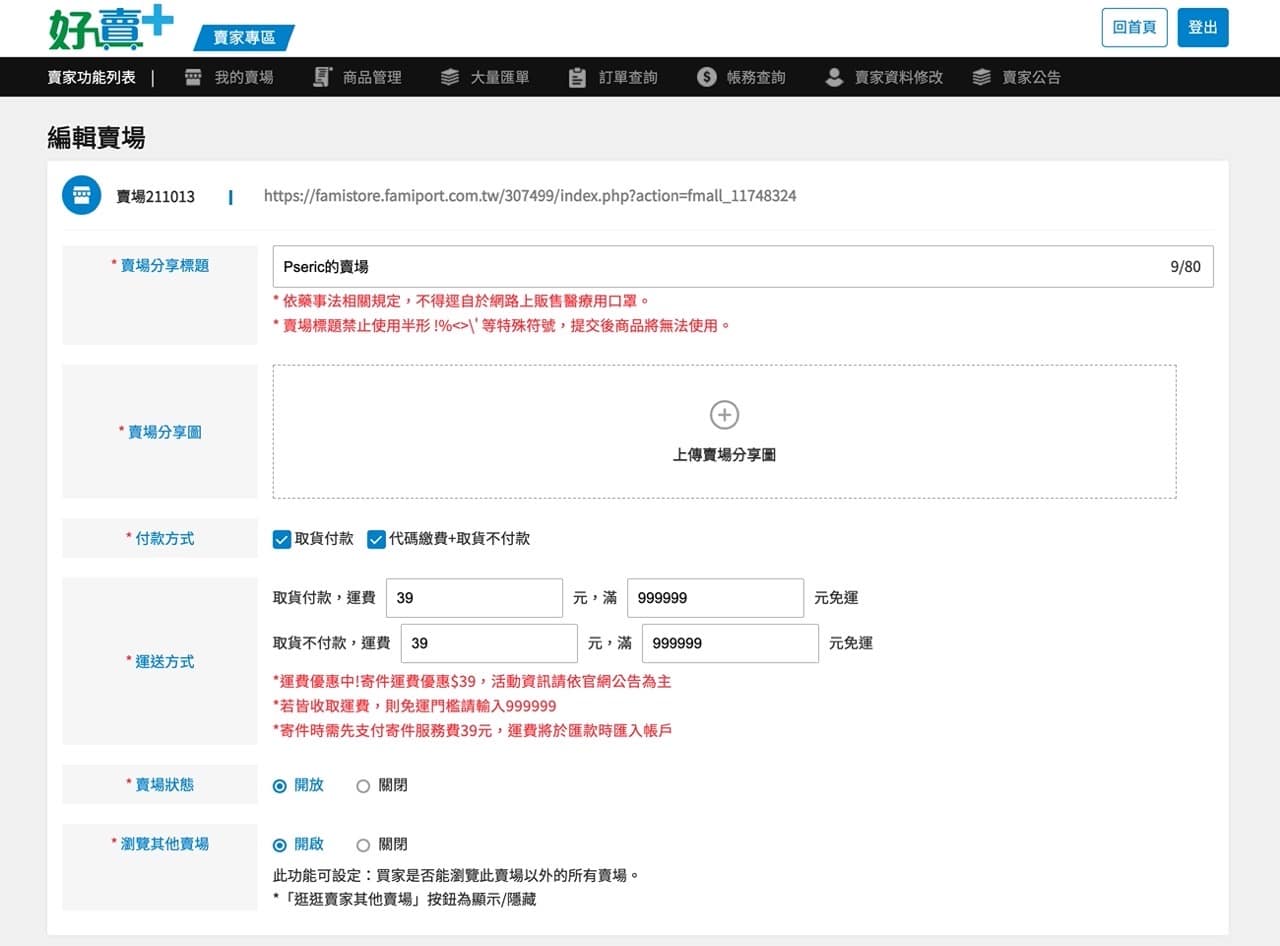This screenshot has height=946, width=1280.
Task: Click the 大量匯單 stack icon
Action: 450,77
